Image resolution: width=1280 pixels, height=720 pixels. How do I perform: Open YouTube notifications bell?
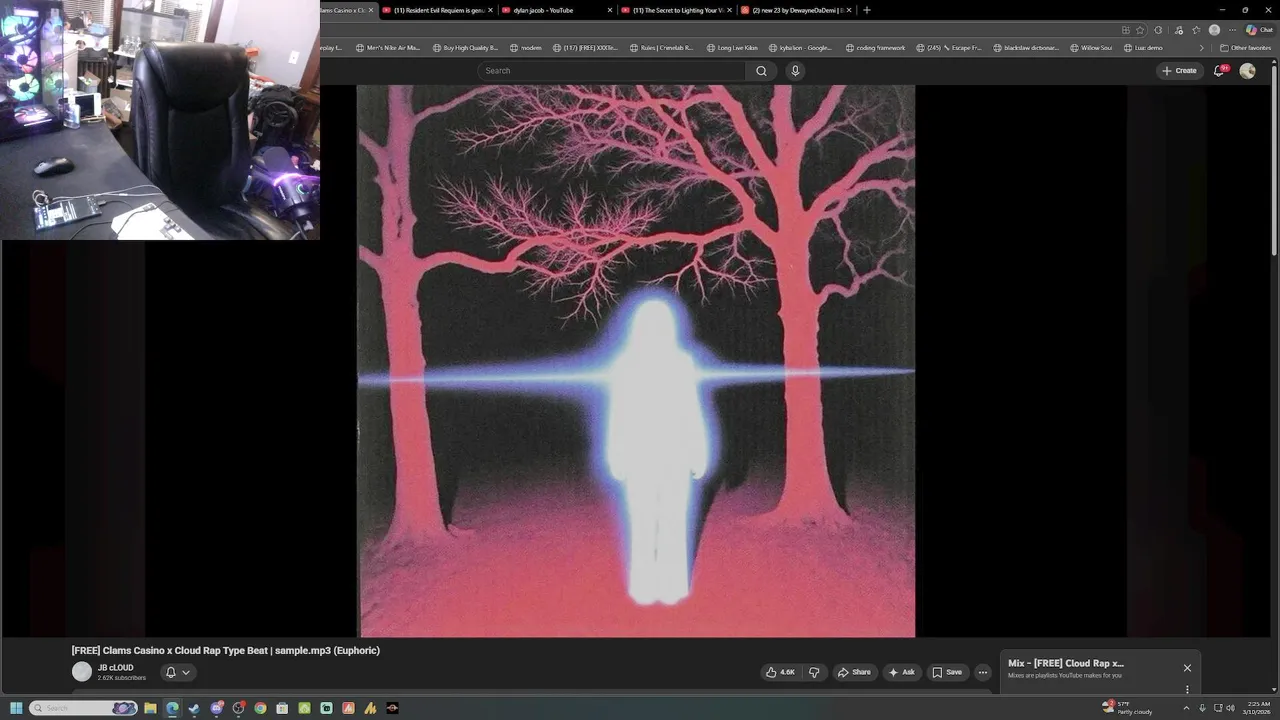pos(1219,70)
